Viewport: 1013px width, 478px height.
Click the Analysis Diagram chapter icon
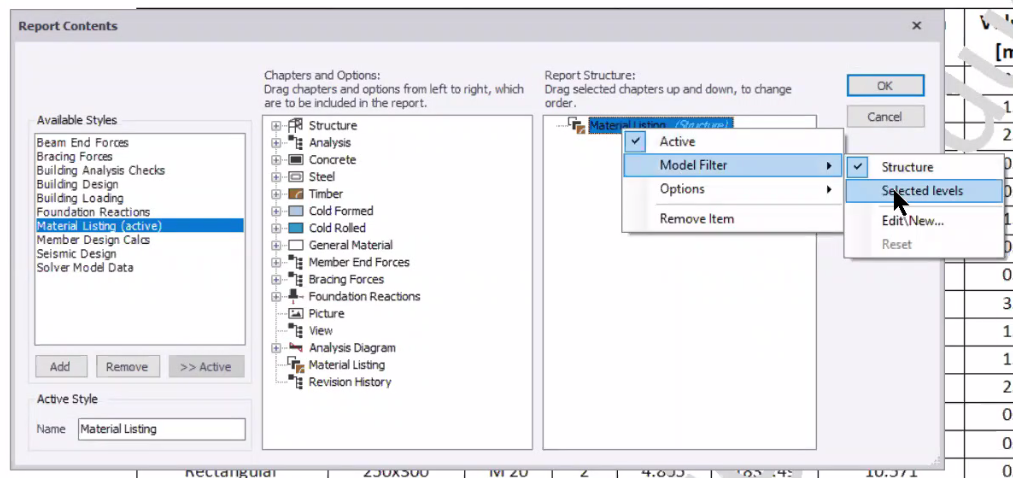(x=295, y=348)
